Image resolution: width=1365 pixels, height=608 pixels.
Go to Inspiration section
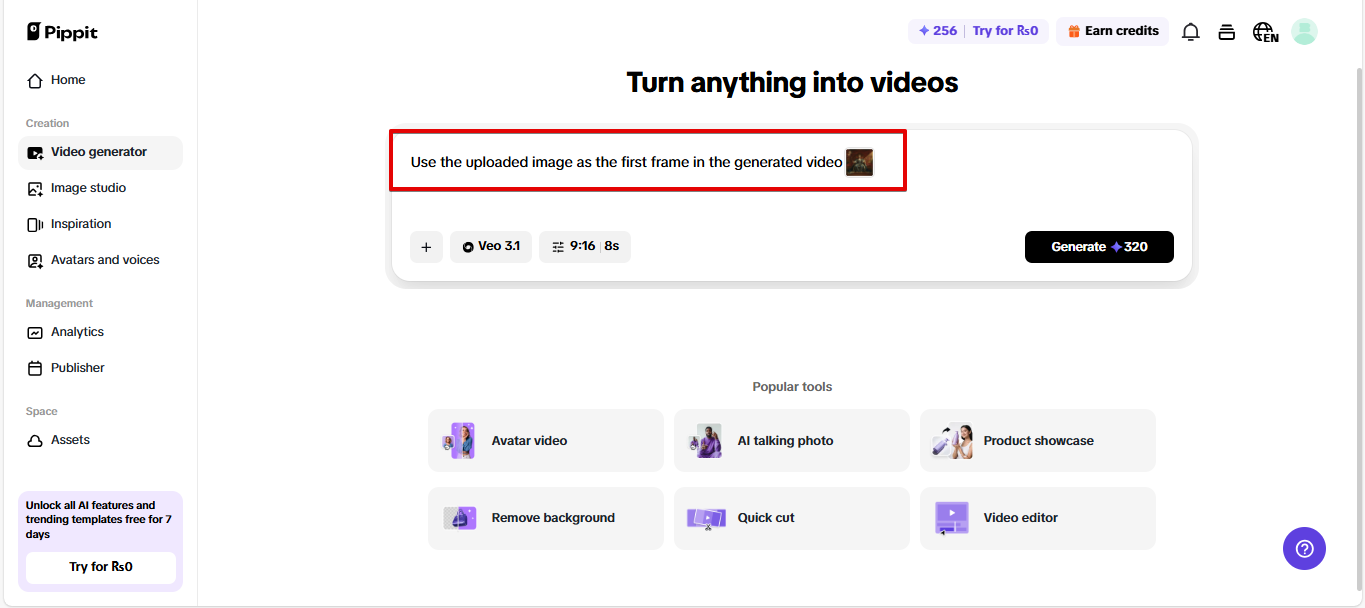pyautogui.click(x=100, y=224)
